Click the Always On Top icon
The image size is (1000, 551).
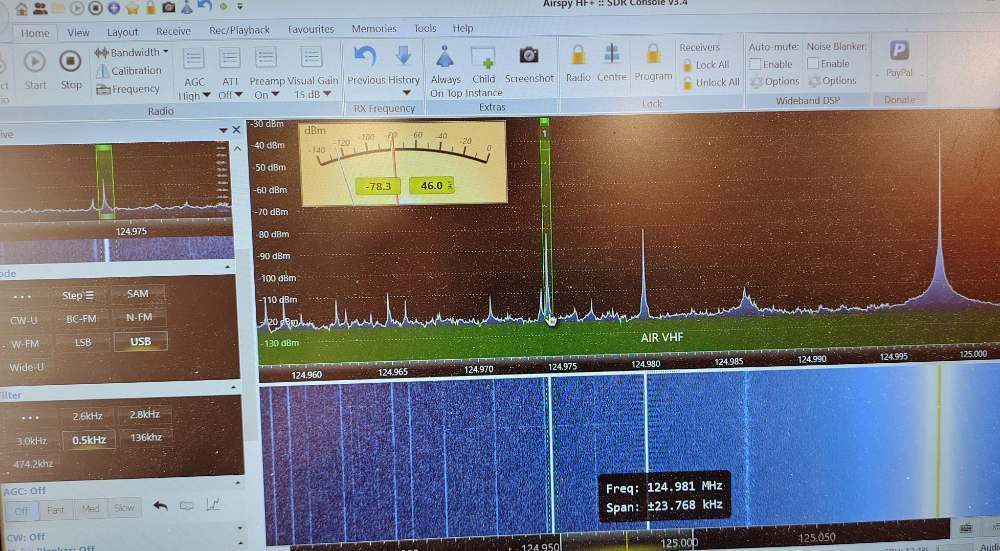(x=445, y=58)
